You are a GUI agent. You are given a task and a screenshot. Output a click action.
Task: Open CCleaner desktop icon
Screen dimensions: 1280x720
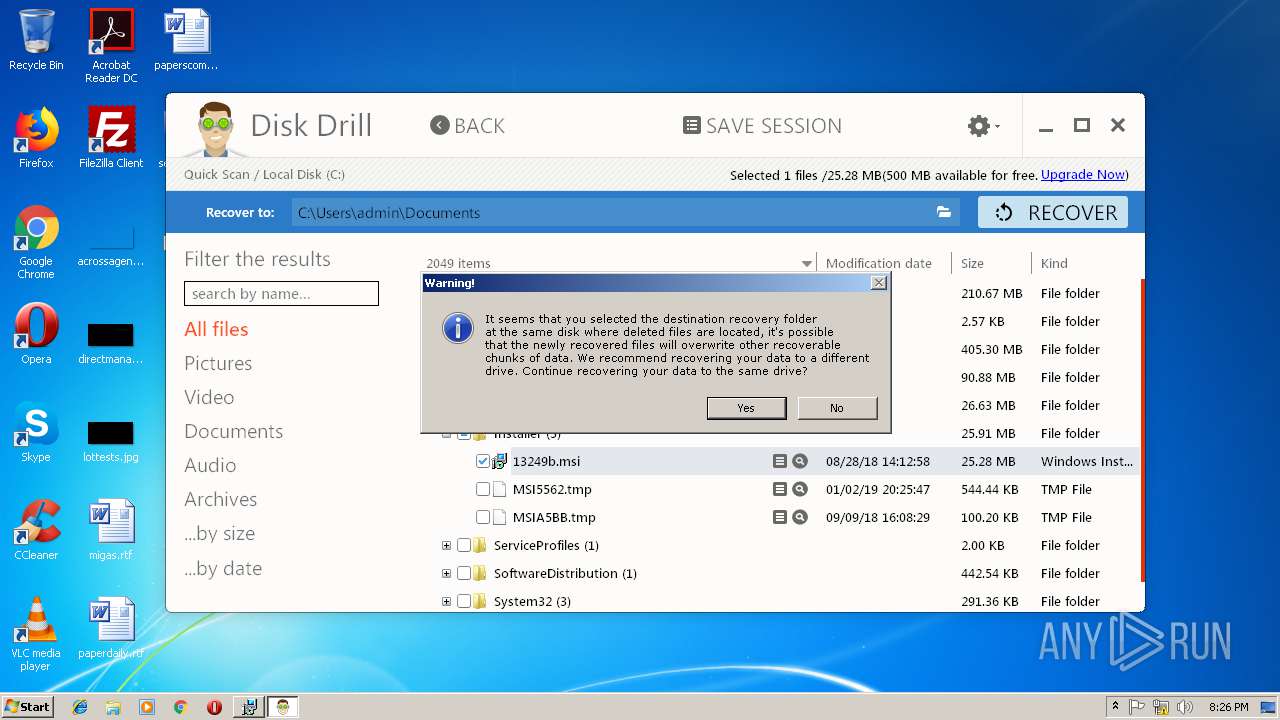36,530
